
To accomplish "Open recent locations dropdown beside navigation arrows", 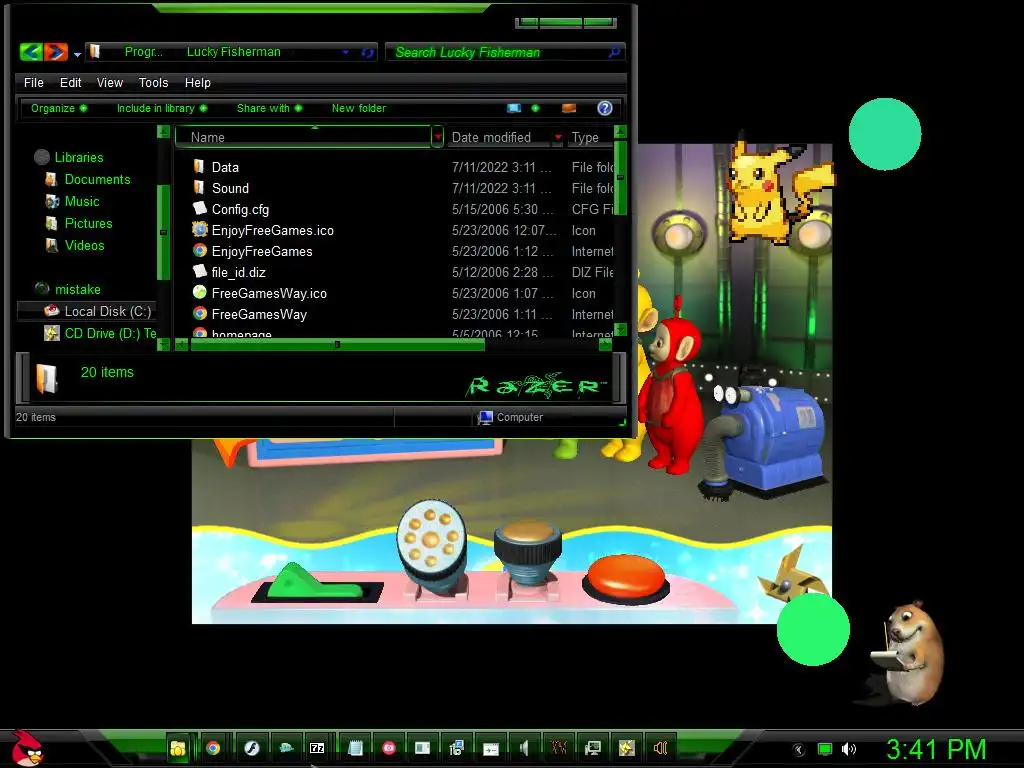I will coord(77,54).
